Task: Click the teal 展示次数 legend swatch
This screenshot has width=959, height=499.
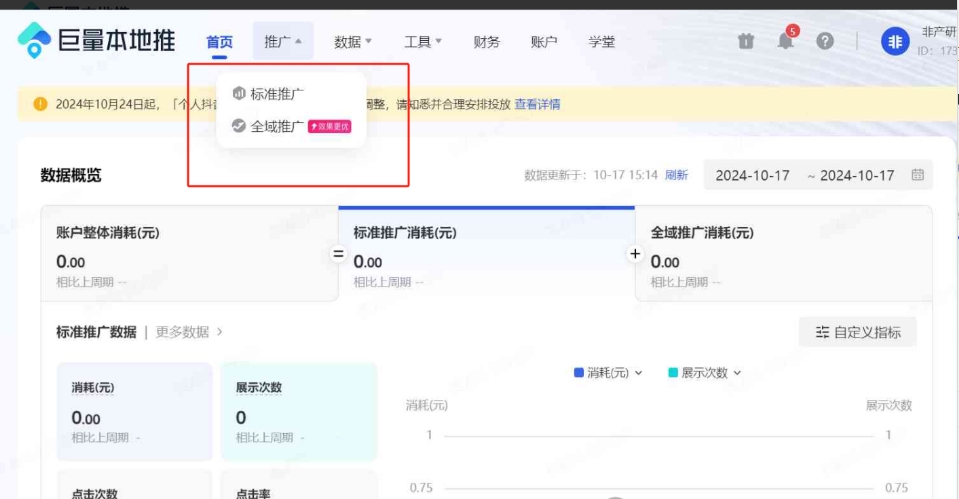Action: pos(673,372)
